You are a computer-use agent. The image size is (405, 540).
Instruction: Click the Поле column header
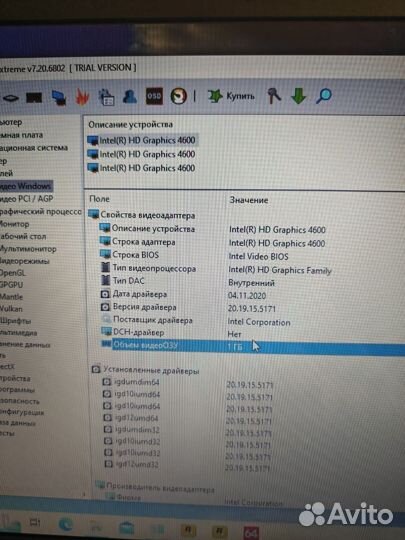click(x=99, y=199)
